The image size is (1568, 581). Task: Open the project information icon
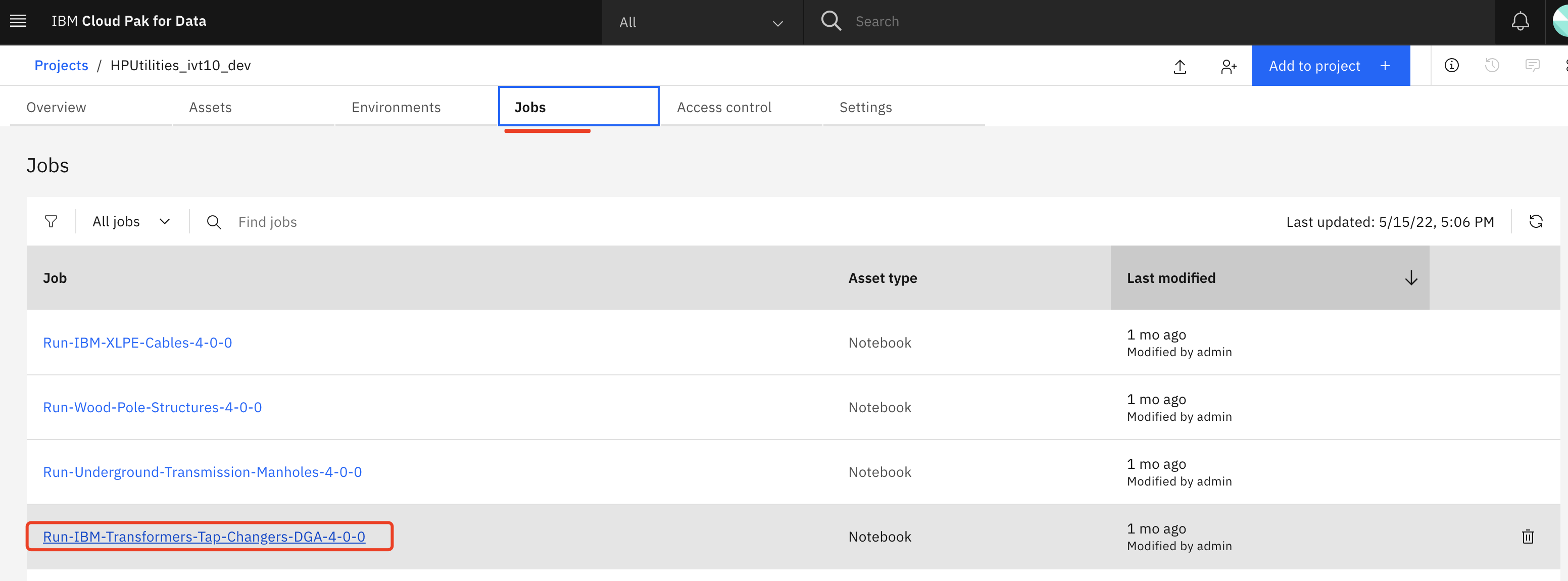[x=1451, y=65]
